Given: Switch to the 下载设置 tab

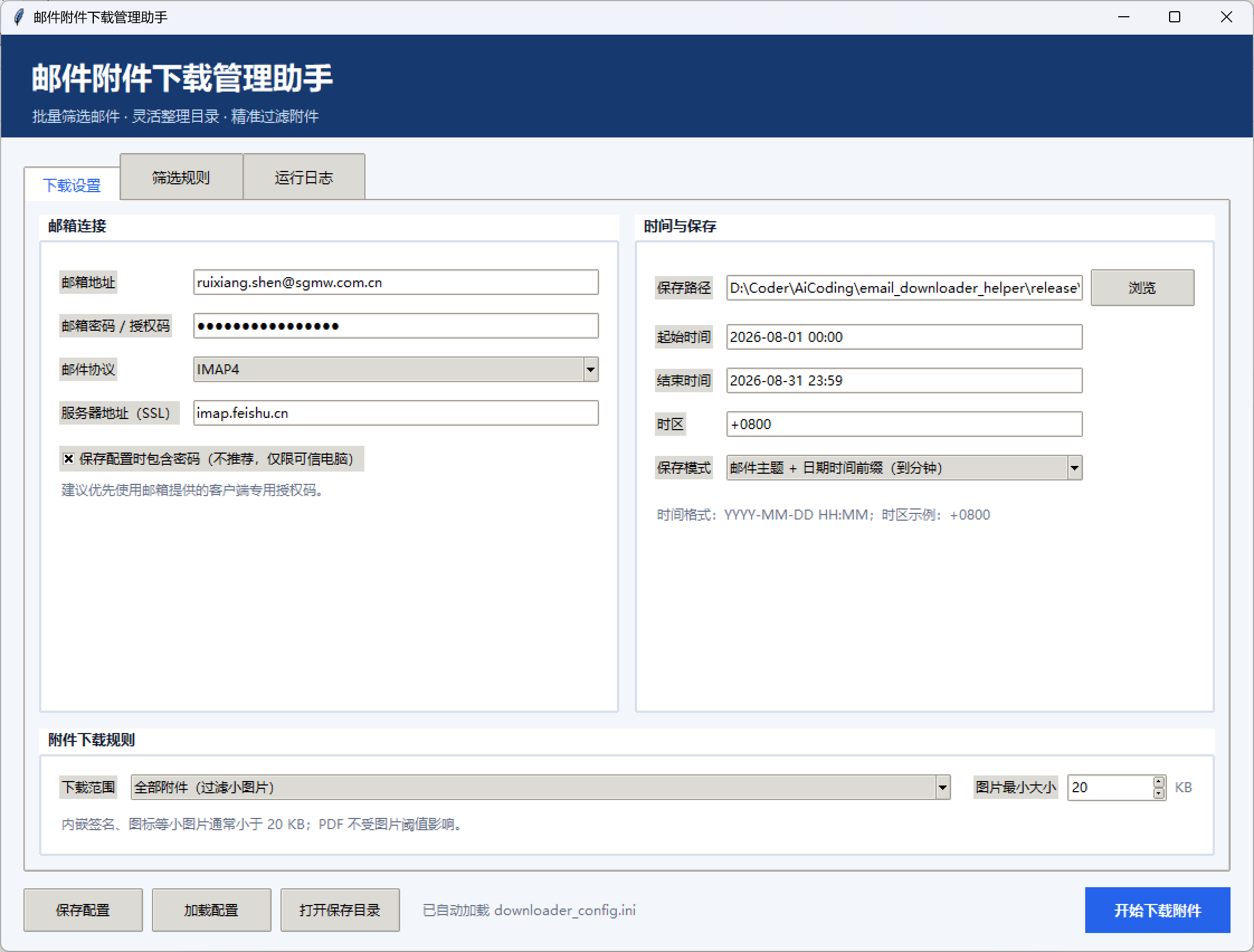Looking at the screenshot, I should [x=72, y=185].
